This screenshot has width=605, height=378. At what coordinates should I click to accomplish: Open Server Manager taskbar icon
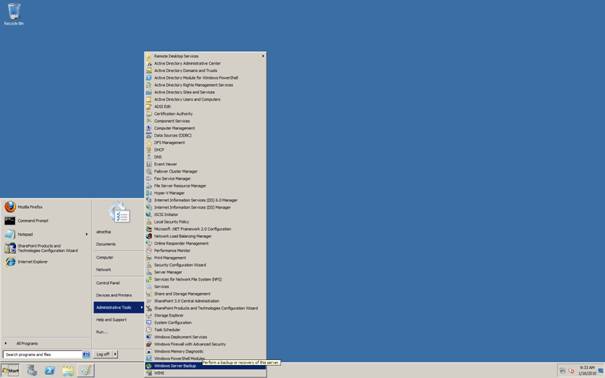pyautogui.click(x=32, y=371)
